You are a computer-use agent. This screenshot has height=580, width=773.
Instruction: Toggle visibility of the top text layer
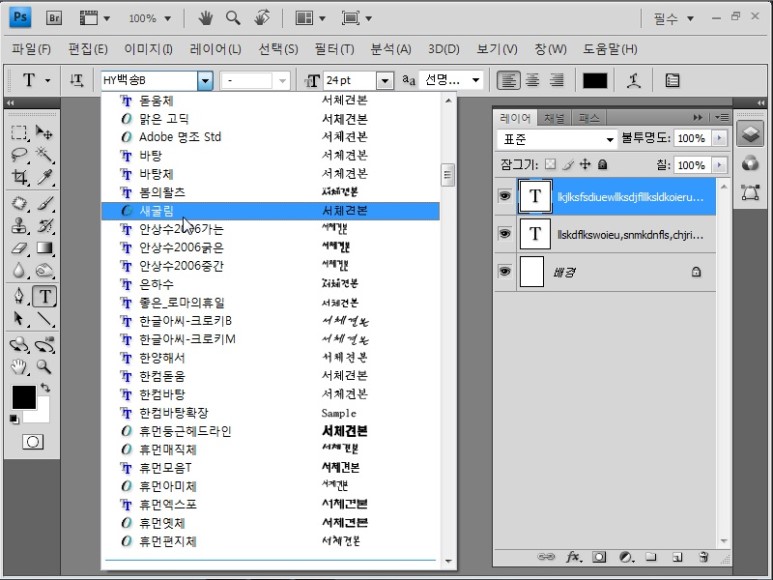tap(504, 197)
